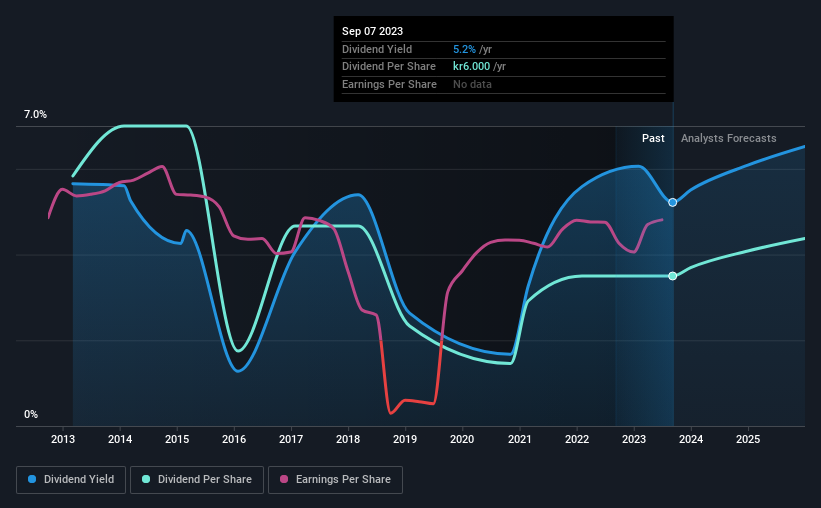This screenshot has height=508, width=821.
Task: Click the Analysts Forecasts label
Action: (728, 138)
